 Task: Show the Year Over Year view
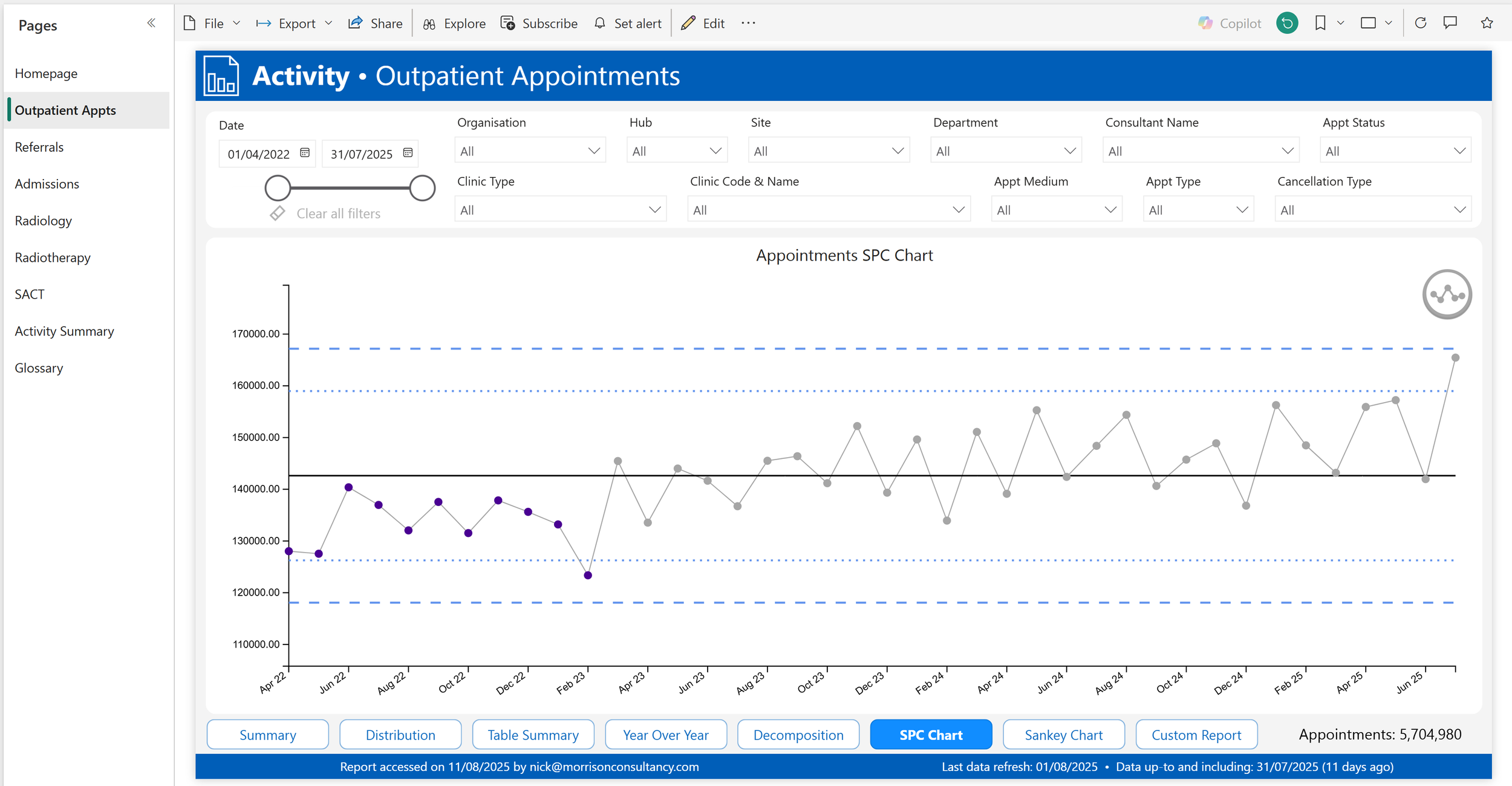point(665,735)
